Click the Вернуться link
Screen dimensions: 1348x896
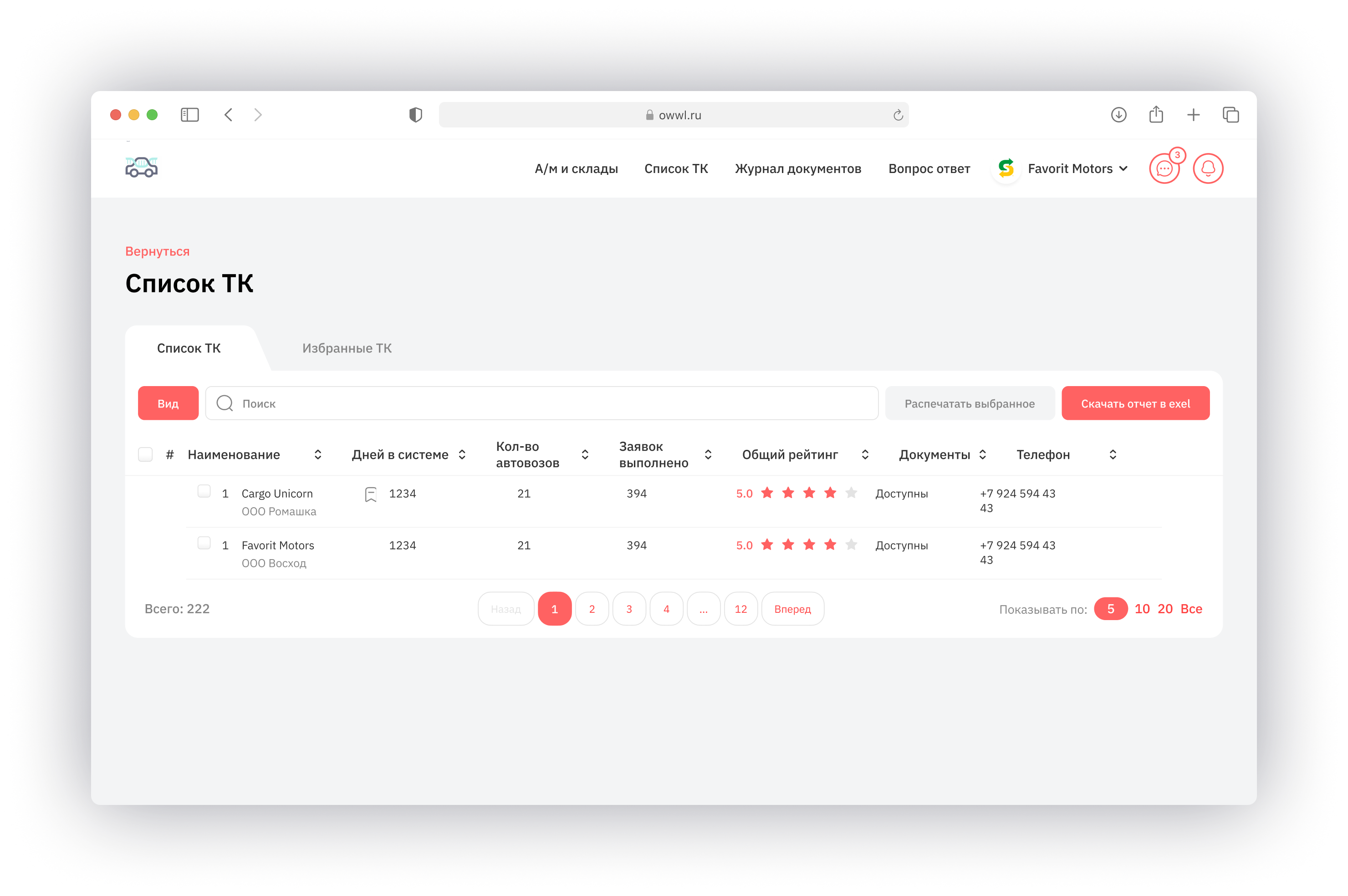(157, 251)
